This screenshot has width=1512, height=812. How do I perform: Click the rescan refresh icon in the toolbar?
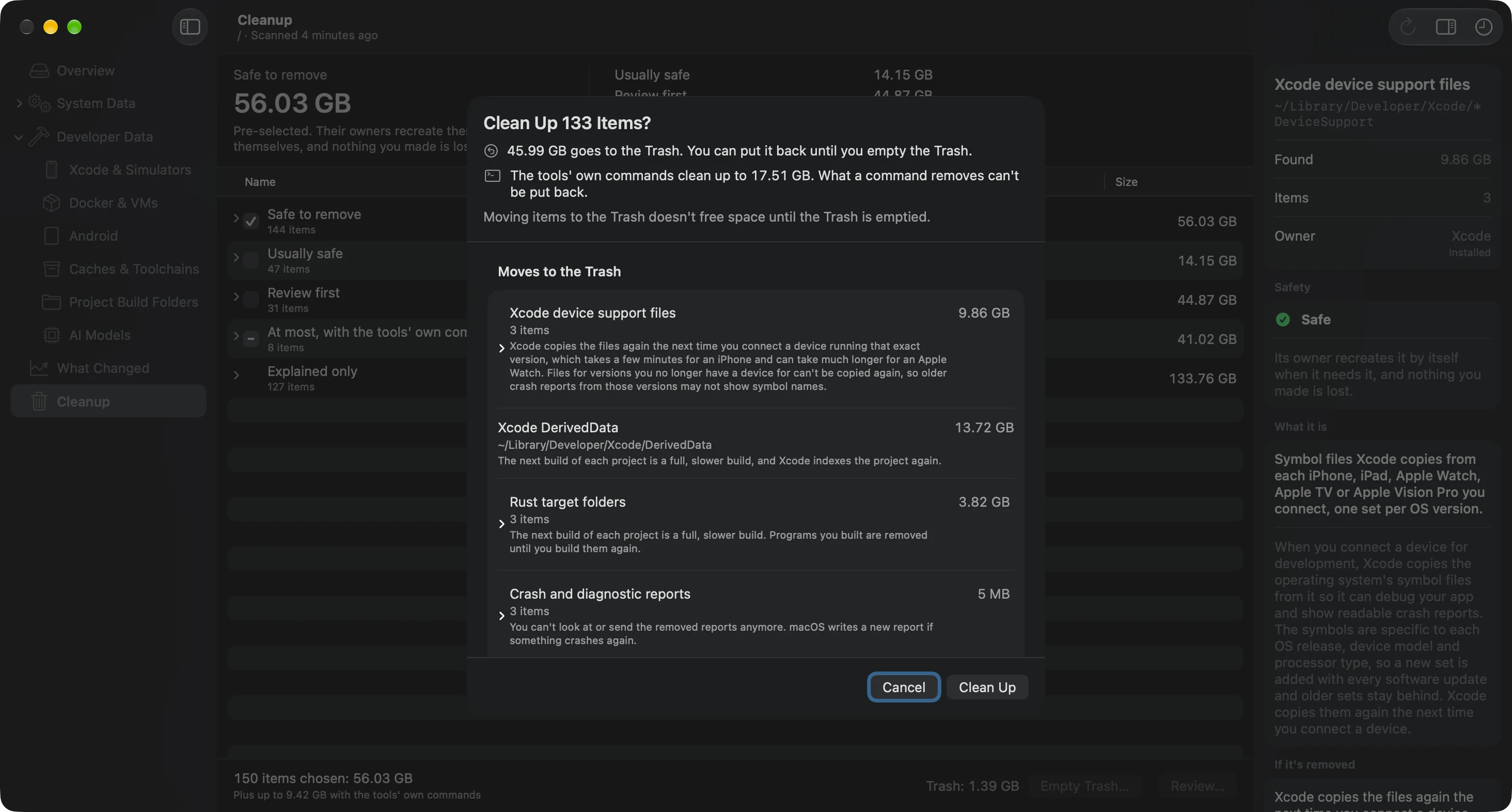[1407, 27]
